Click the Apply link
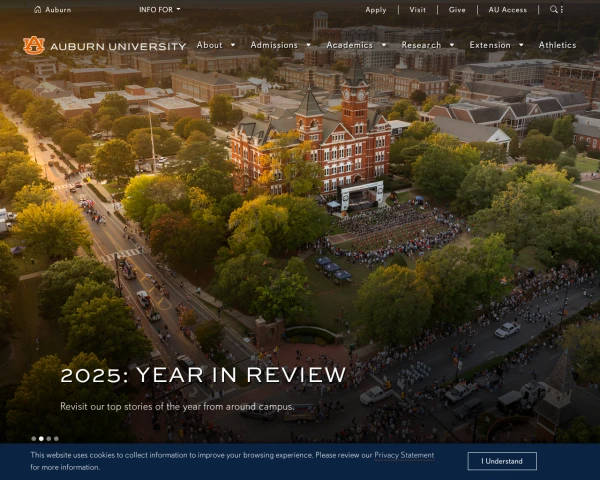This screenshot has width=600, height=480. pos(376,10)
